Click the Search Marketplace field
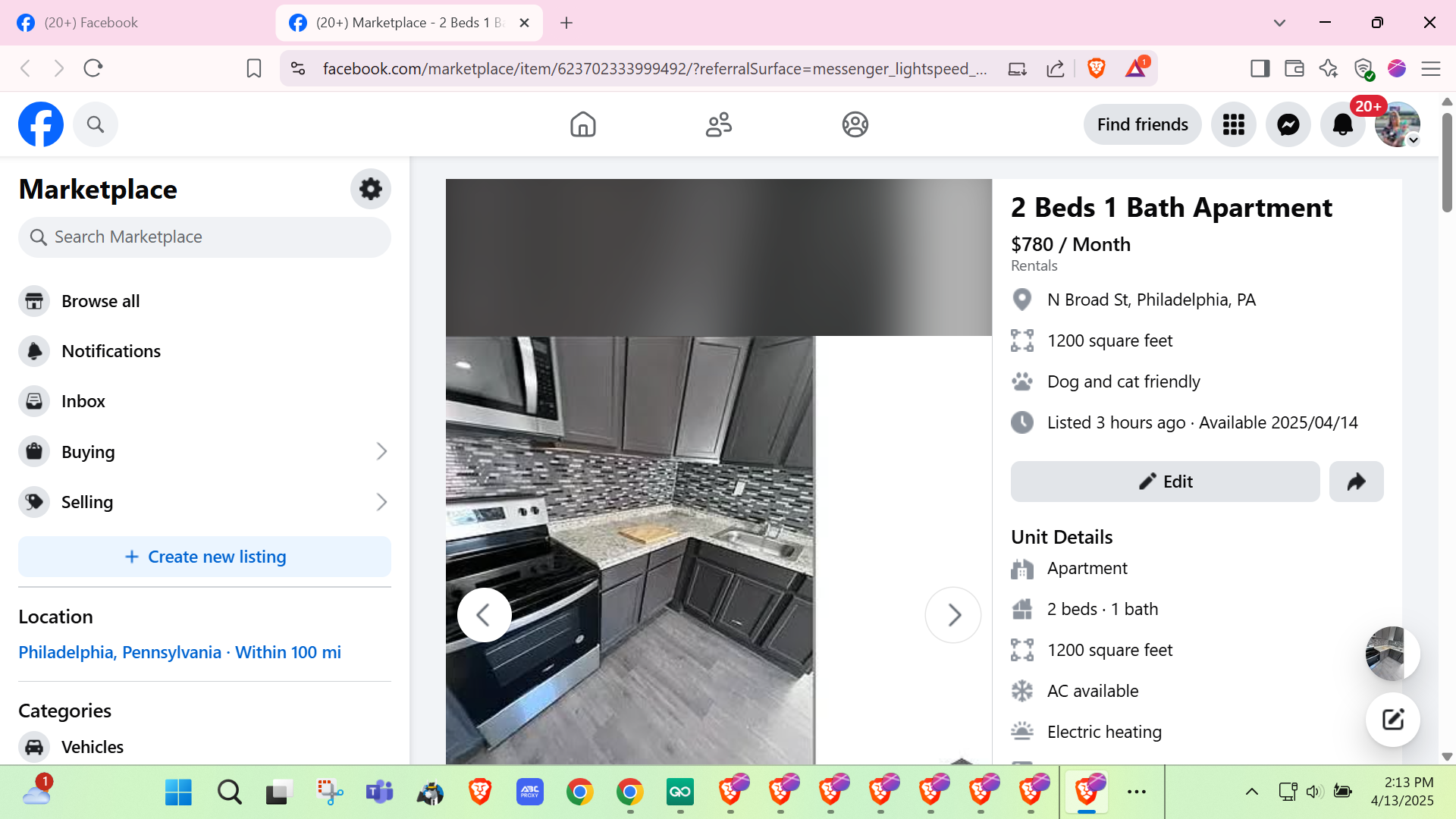 coord(205,237)
